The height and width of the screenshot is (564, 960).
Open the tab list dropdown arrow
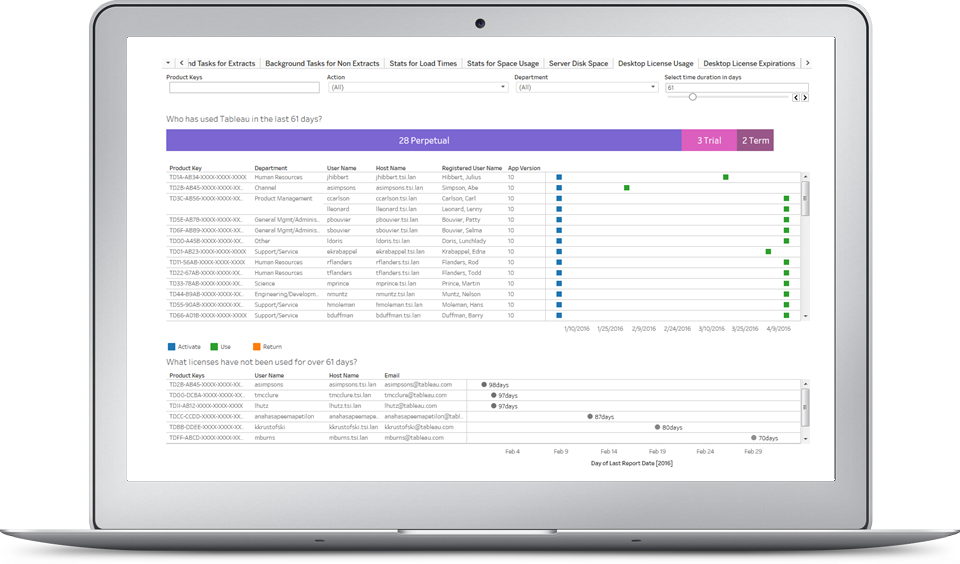tap(168, 62)
